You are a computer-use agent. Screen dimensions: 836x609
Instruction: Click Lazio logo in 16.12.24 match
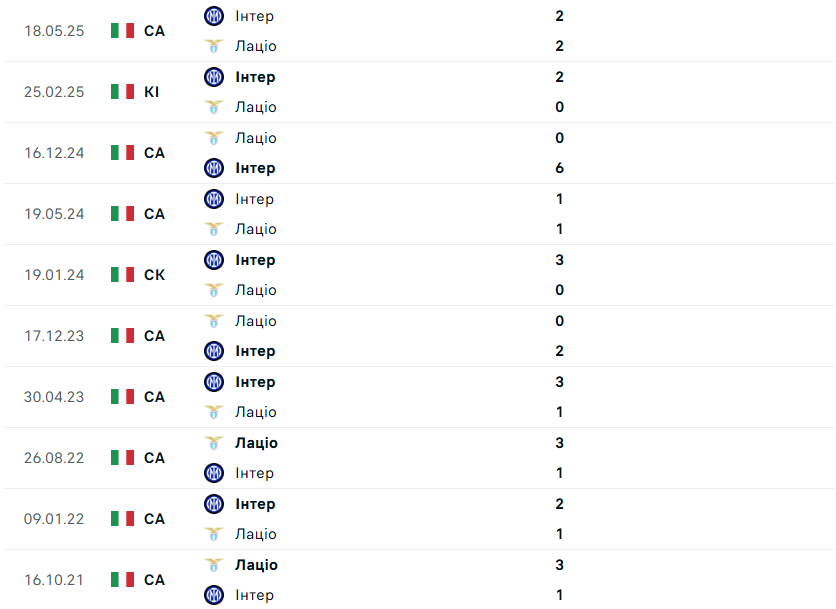coord(214,138)
